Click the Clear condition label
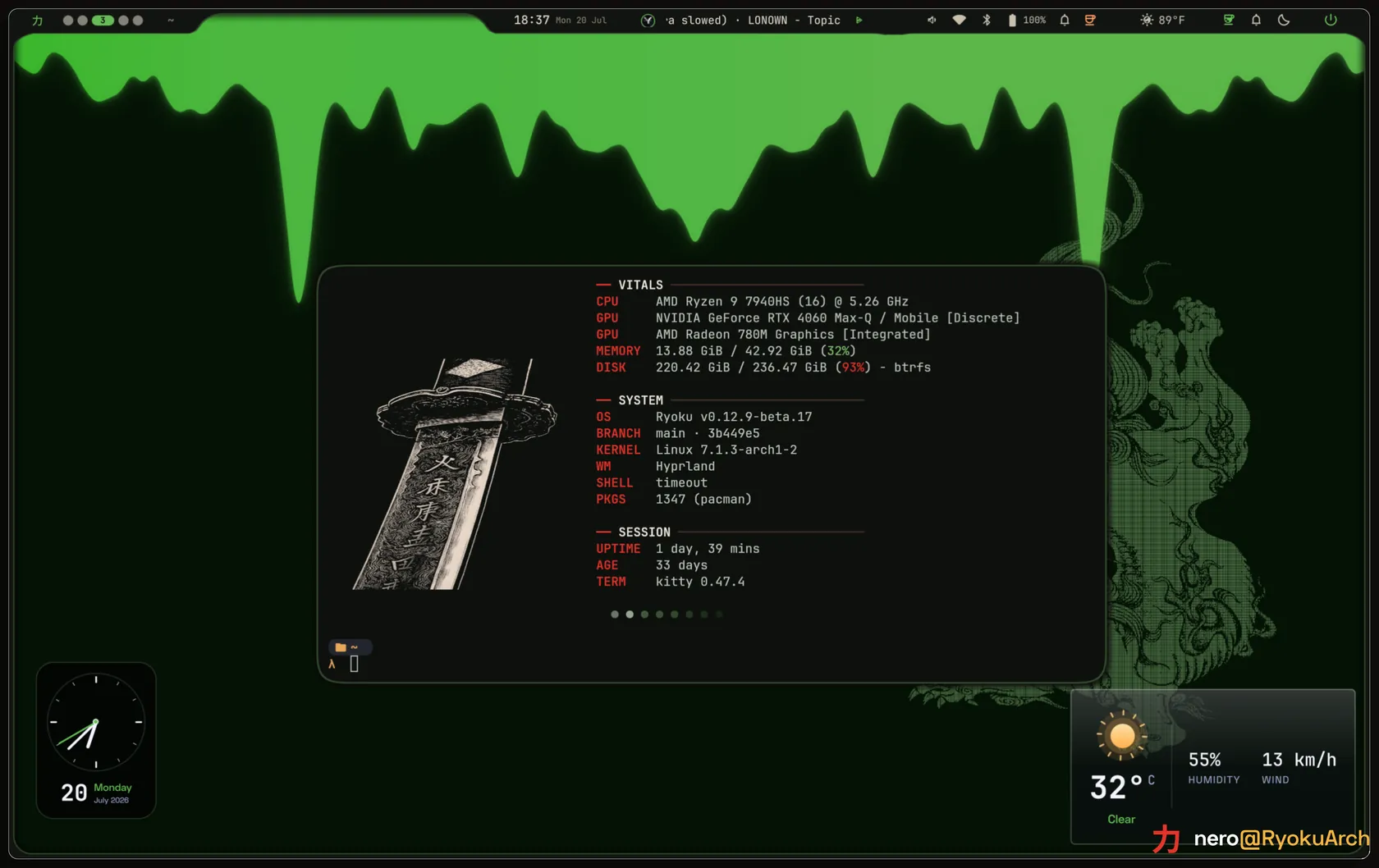The height and width of the screenshot is (868, 1379). coord(1121,819)
